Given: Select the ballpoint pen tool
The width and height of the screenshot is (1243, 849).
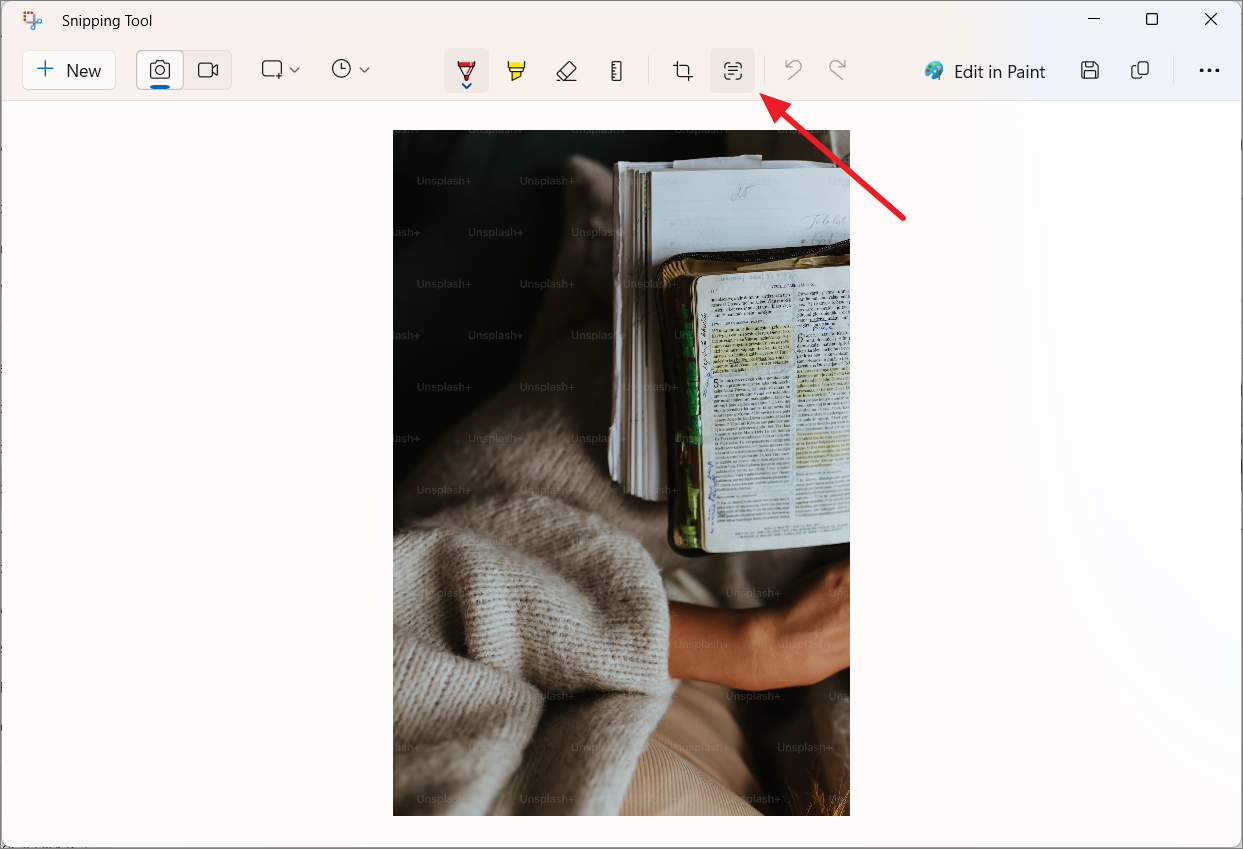Looking at the screenshot, I should (466, 68).
